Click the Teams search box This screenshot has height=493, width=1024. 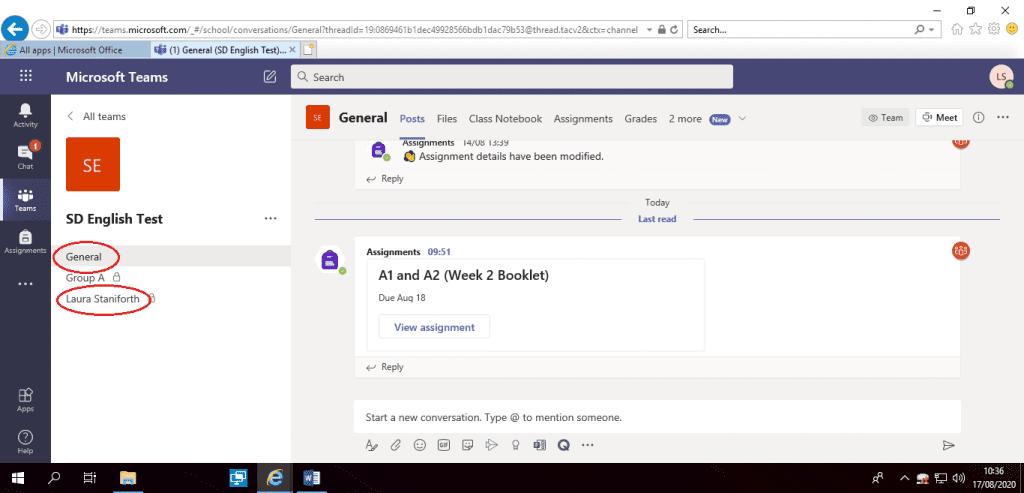511,77
